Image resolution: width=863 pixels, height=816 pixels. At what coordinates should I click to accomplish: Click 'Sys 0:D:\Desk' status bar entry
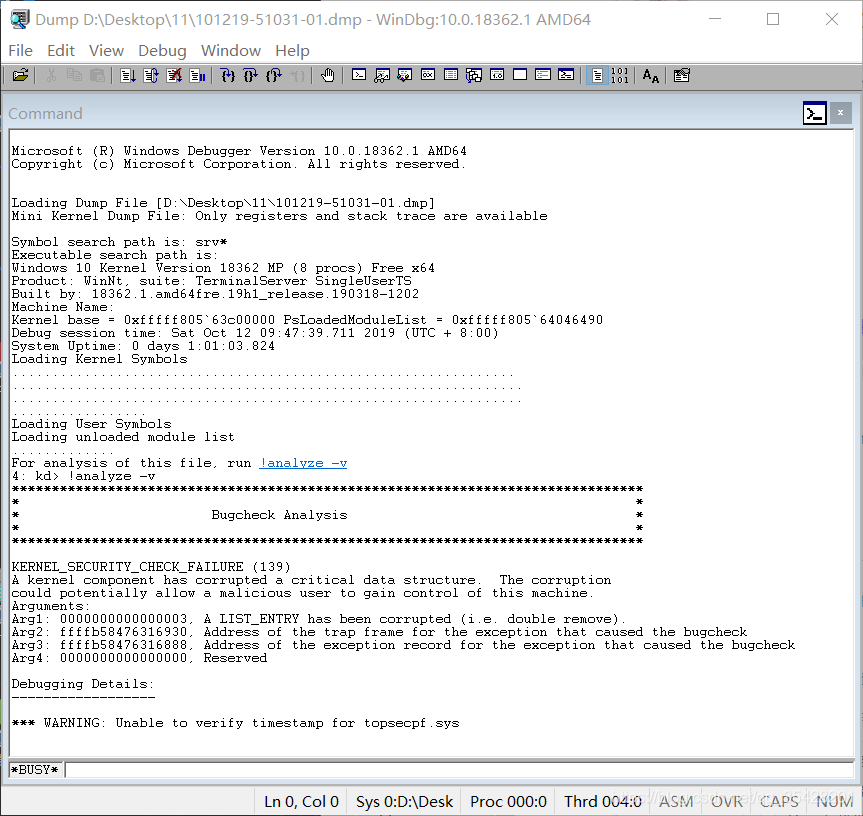(x=405, y=802)
